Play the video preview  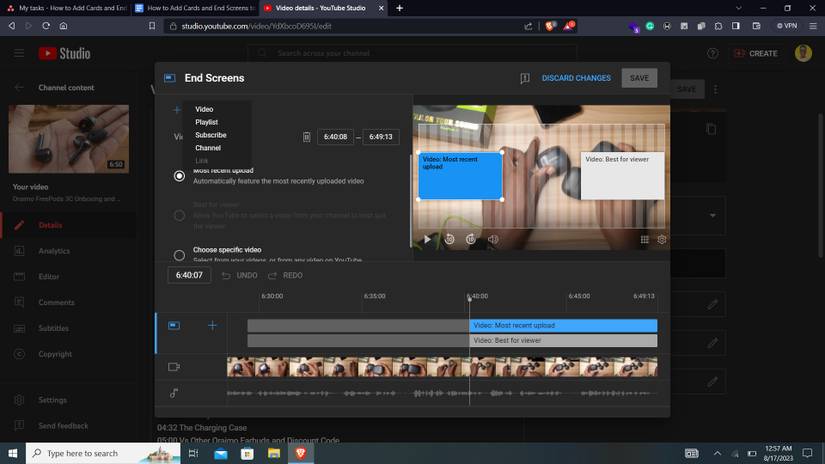click(427, 239)
